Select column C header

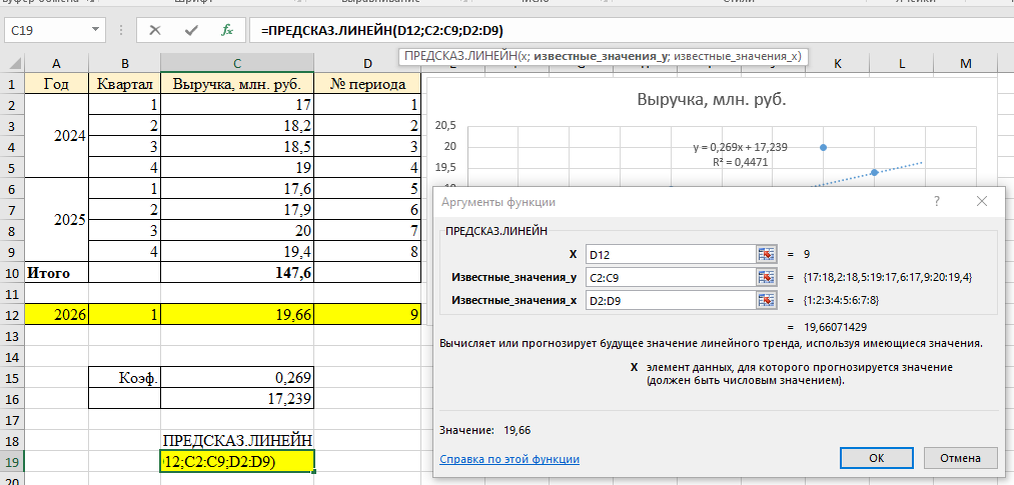(237, 63)
